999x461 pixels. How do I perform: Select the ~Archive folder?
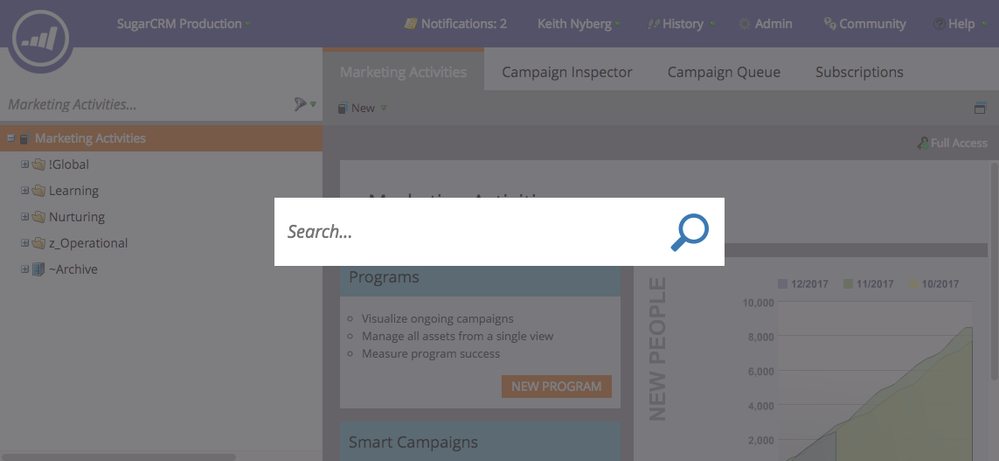(x=73, y=269)
